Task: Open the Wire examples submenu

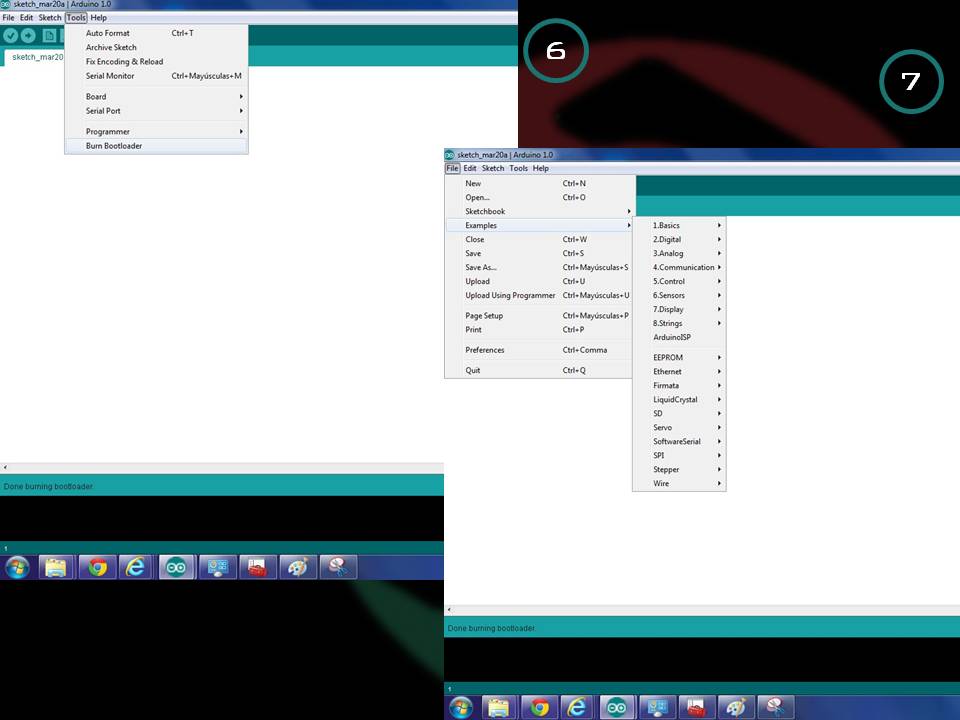Action: (x=679, y=484)
